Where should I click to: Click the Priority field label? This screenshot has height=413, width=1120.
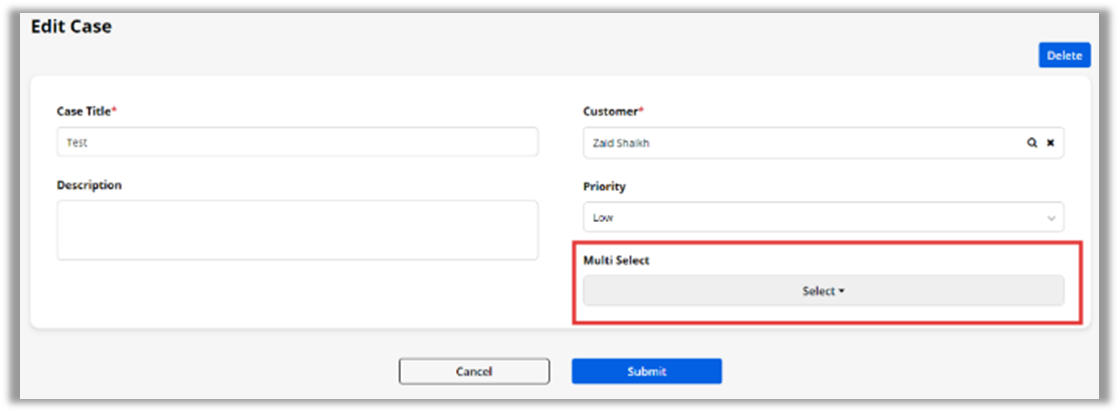click(x=604, y=186)
